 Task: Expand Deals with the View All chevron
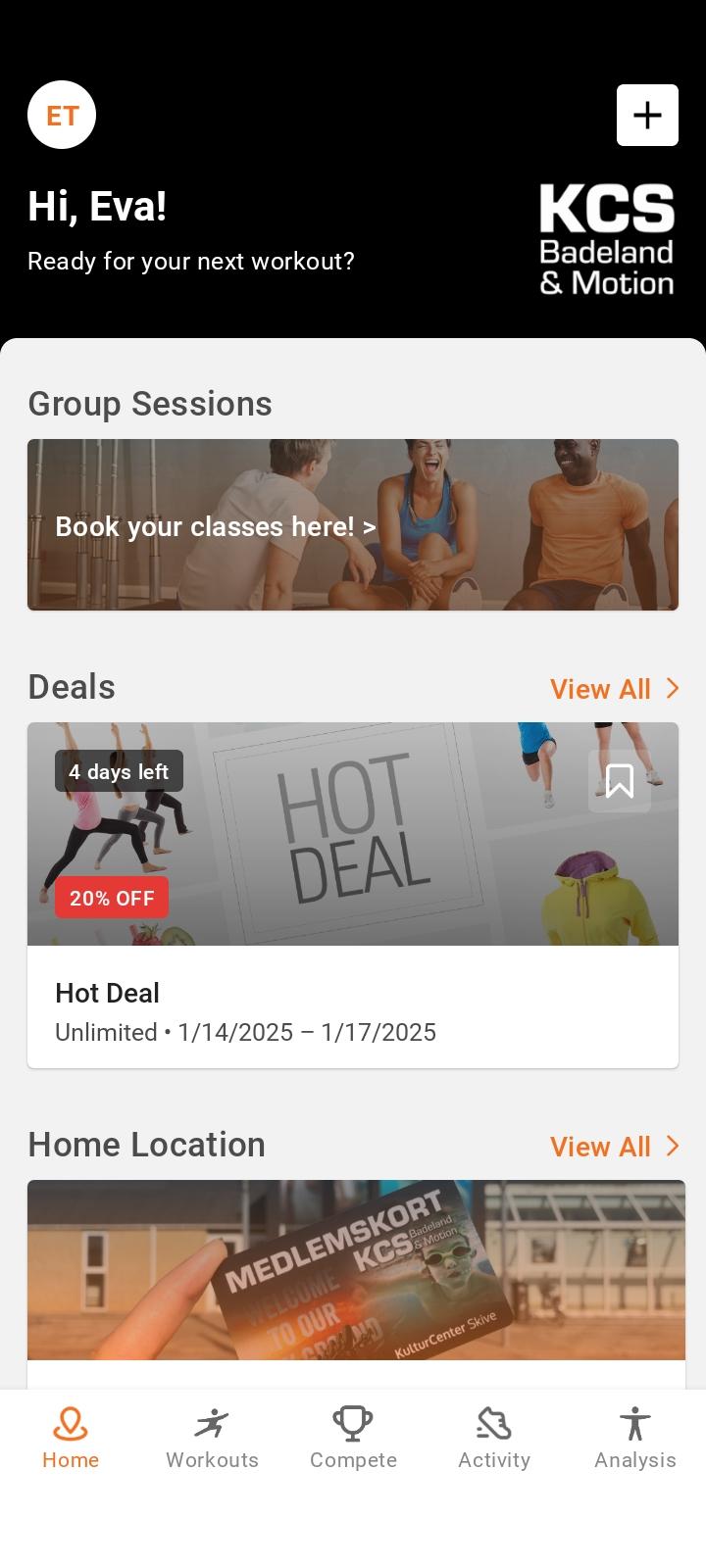pos(673,688)
